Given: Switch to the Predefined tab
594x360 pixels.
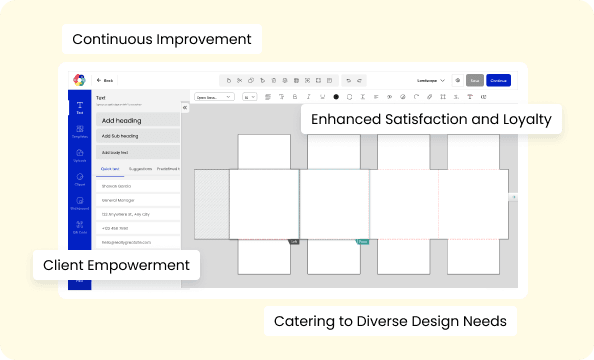Looking at the screenshot, I should pos(168,169).
